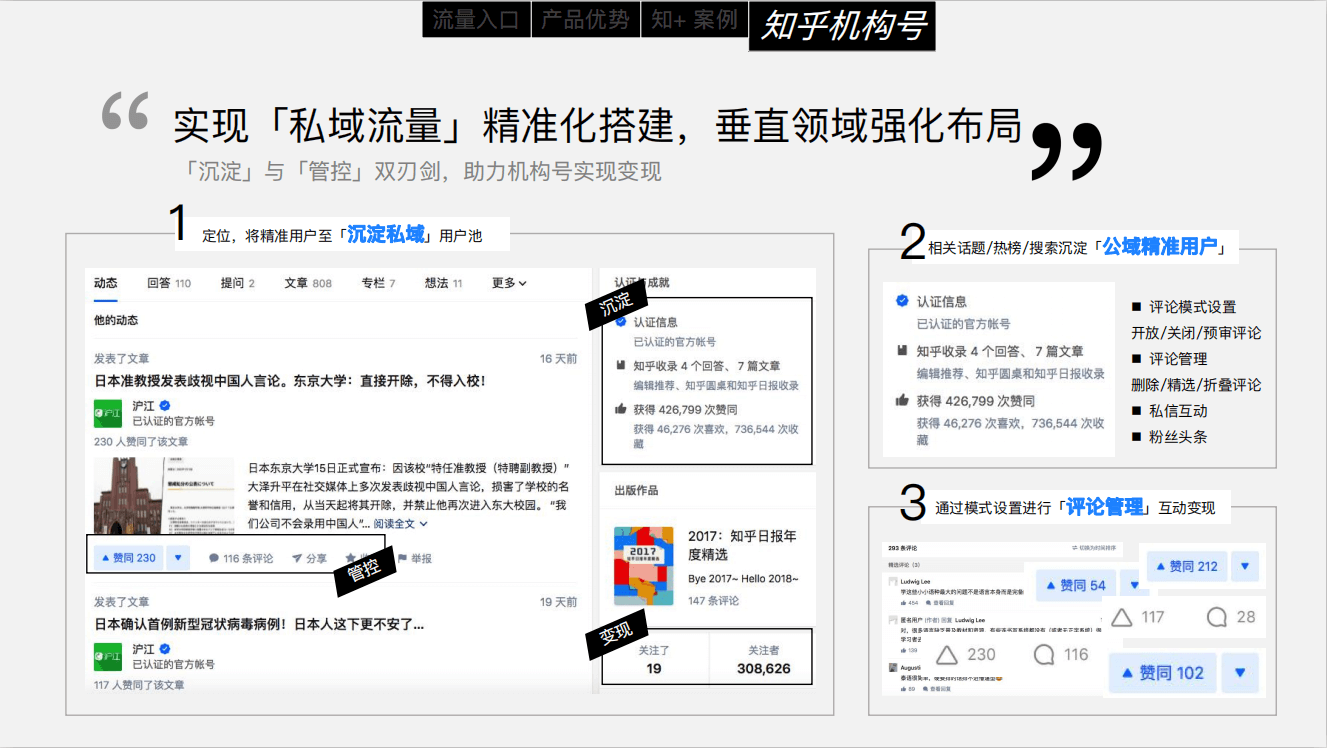The image size is (1327, 748).
Task: Expand the 更多 dropdown in profile tabs
Action: pos(509,283)
